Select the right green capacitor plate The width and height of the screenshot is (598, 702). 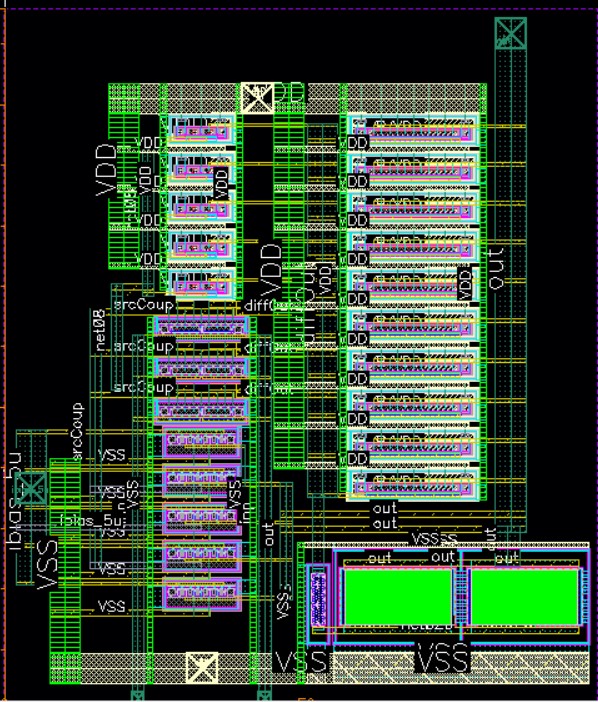point(524,597)
